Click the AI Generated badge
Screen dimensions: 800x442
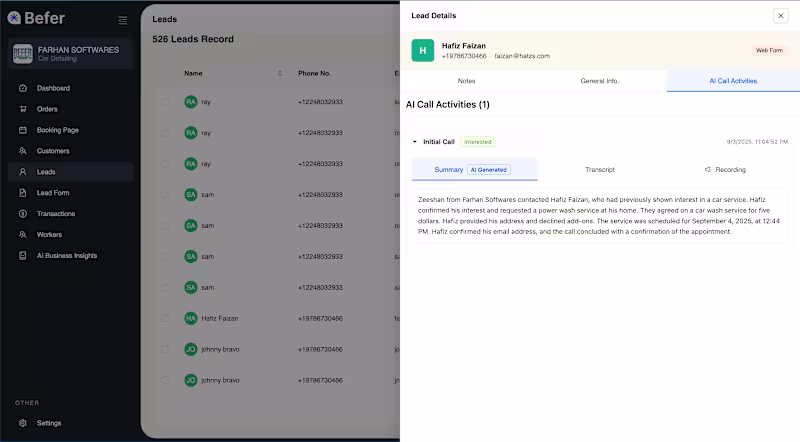coord(489,169)
